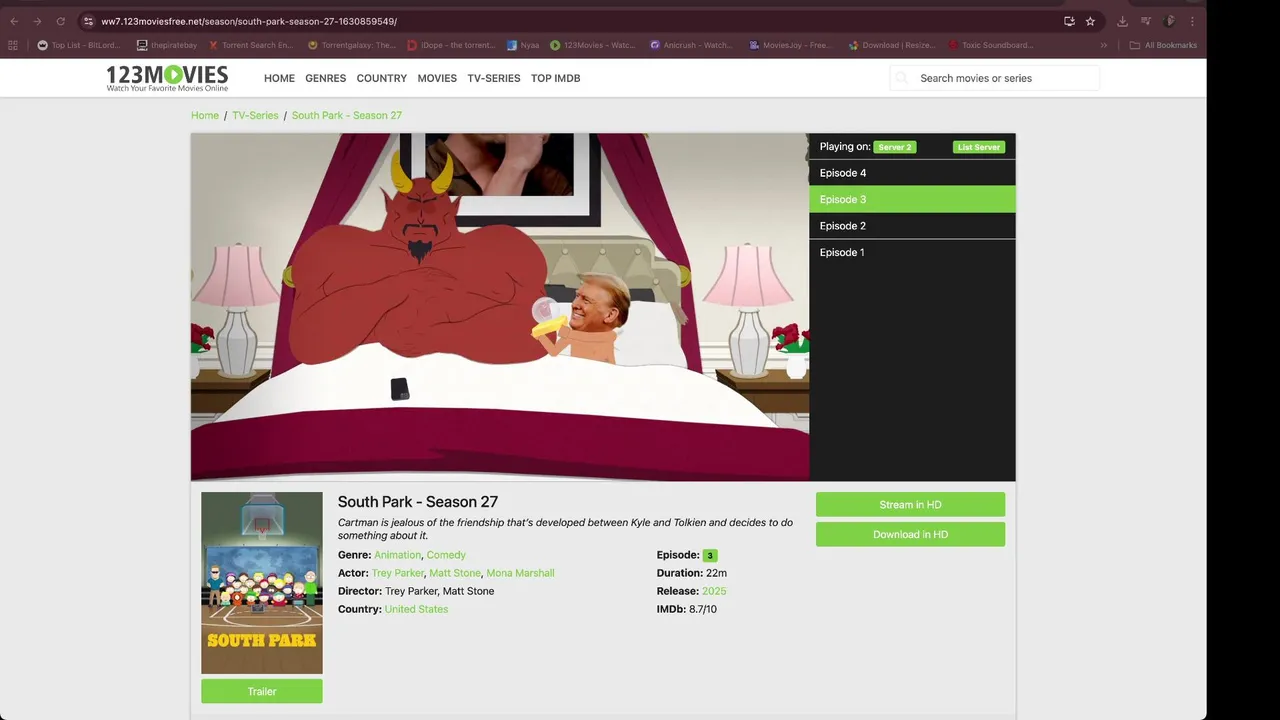Bookmark this page with the star icon

pyautogui.click(x=1090, y=21)
